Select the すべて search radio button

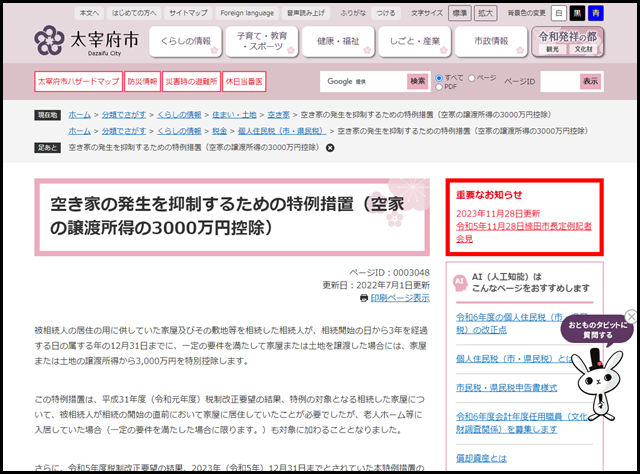pos(439,78)
